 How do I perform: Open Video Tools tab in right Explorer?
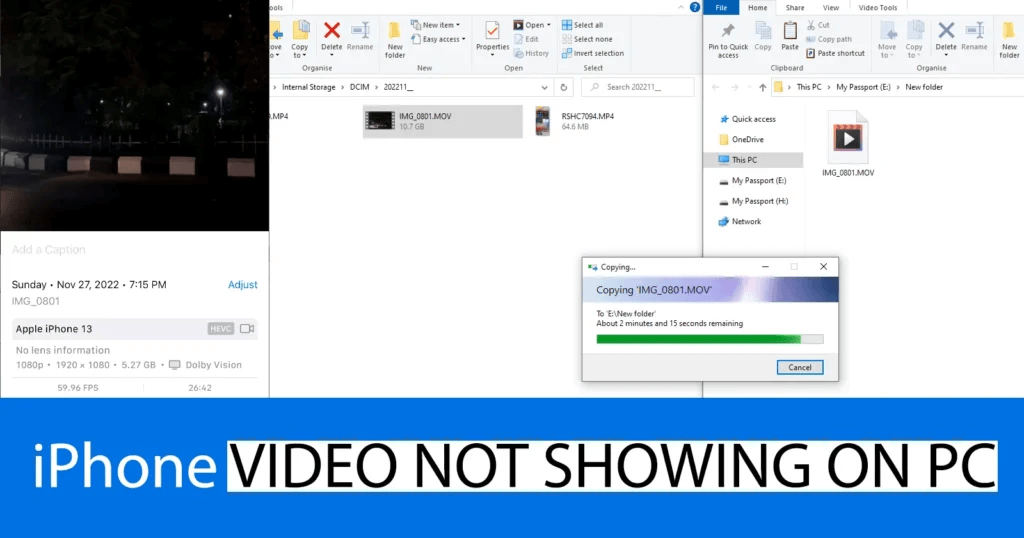878,7
